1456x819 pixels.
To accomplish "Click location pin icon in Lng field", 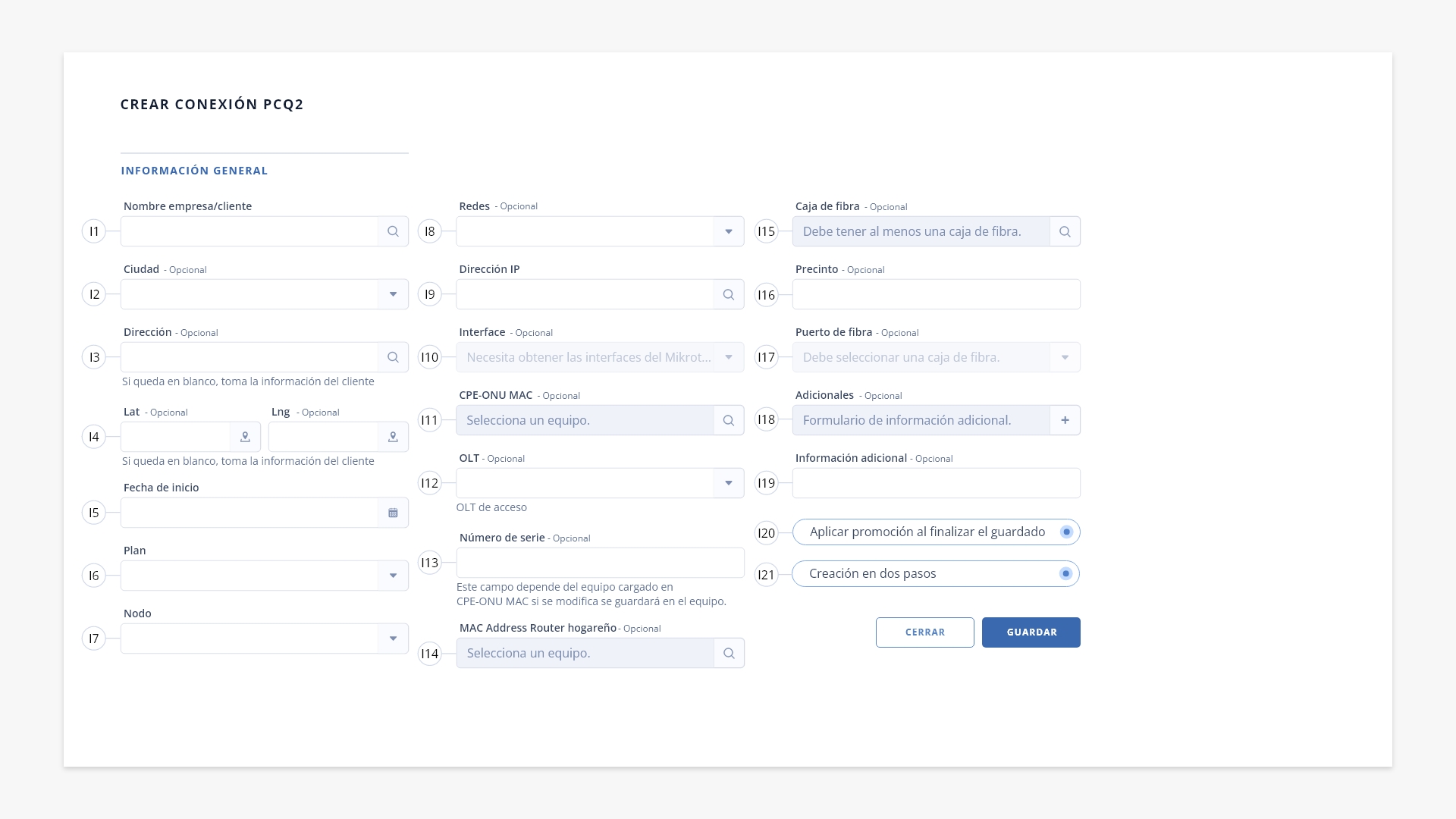I will [x=393, y=437].
